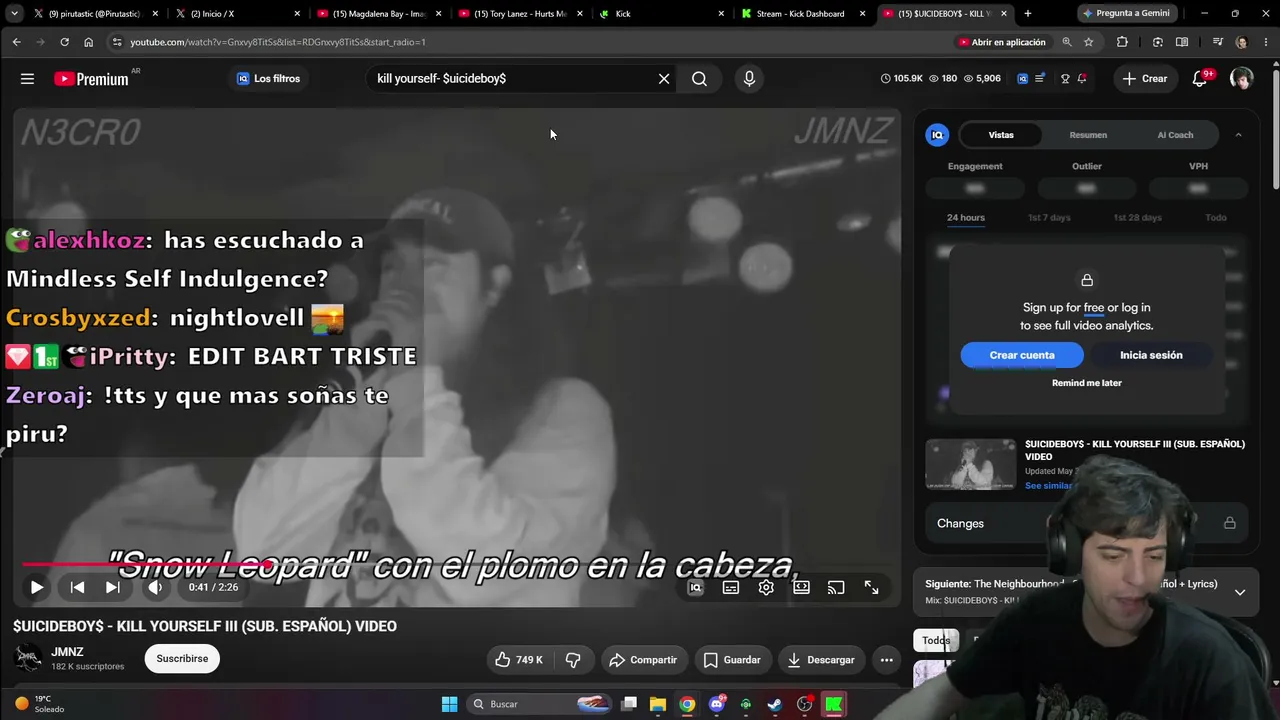Open Steam from the taskbar
Viewport: 1280px width, 720px height.
point(775,704)
